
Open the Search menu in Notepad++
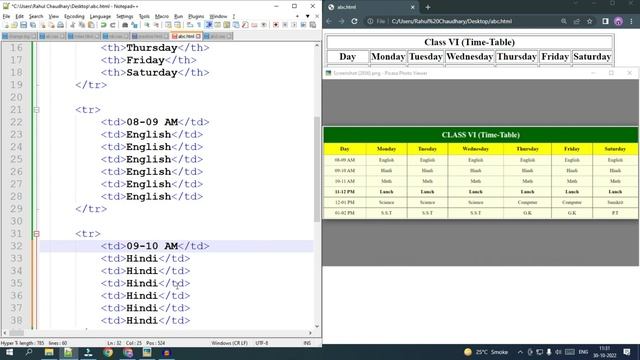[36, 16]
